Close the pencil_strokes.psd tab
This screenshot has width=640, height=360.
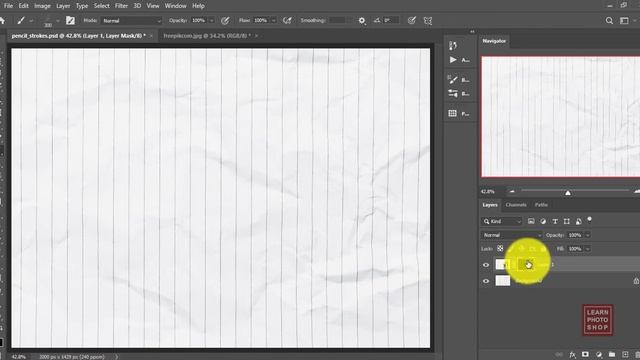coord(151,36)
